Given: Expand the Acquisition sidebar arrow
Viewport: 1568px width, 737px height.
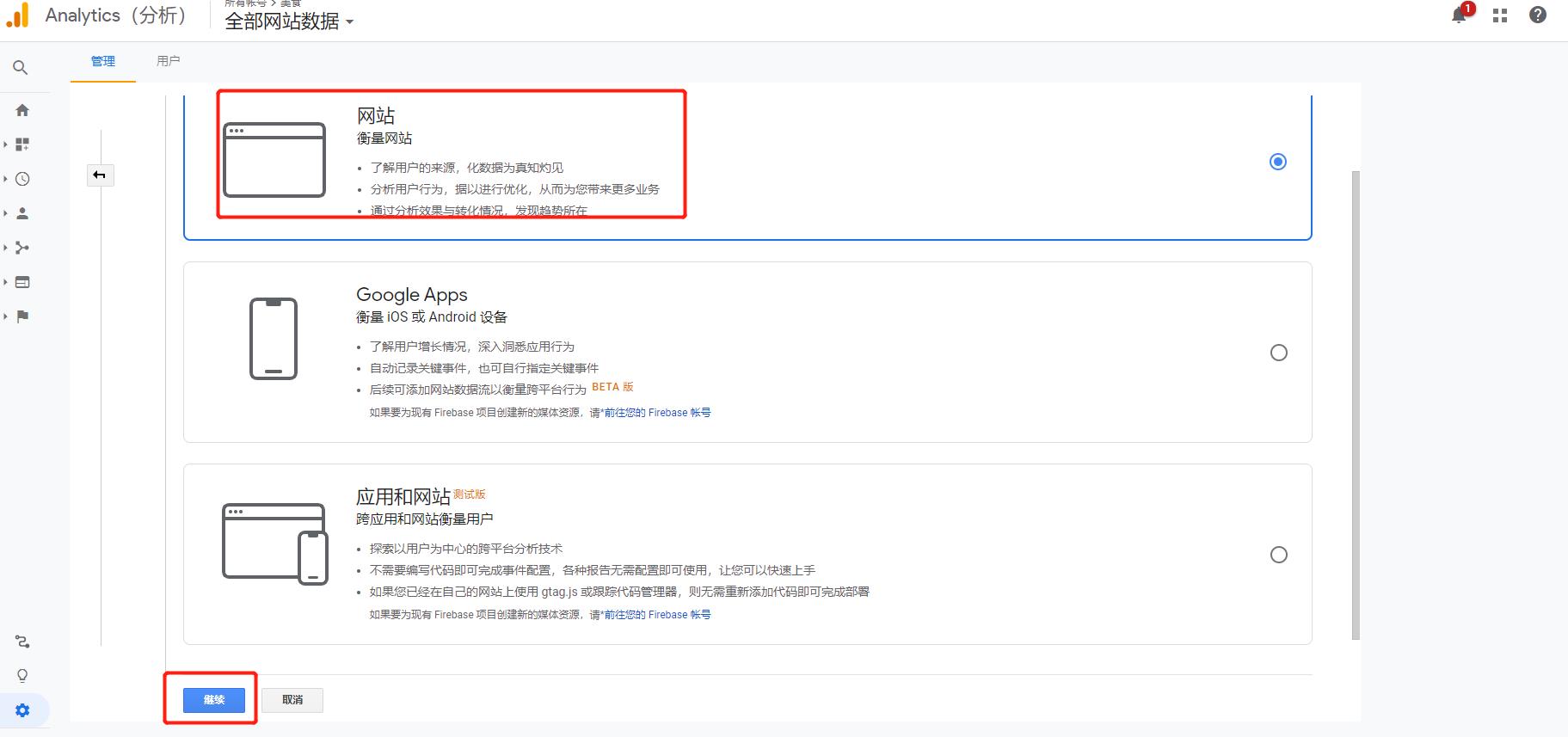Looking at the screenshot, I should pyautogui.click(x=5, y=248).
